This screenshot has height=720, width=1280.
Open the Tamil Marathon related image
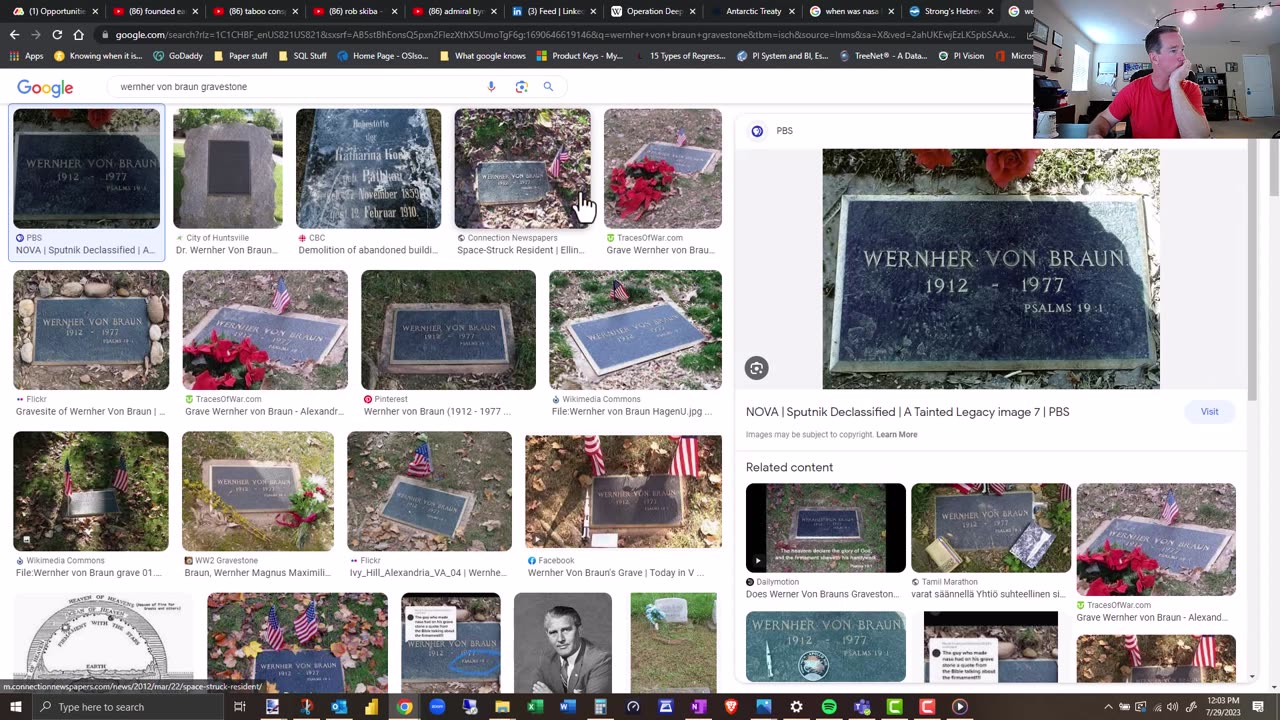point(991,528)
